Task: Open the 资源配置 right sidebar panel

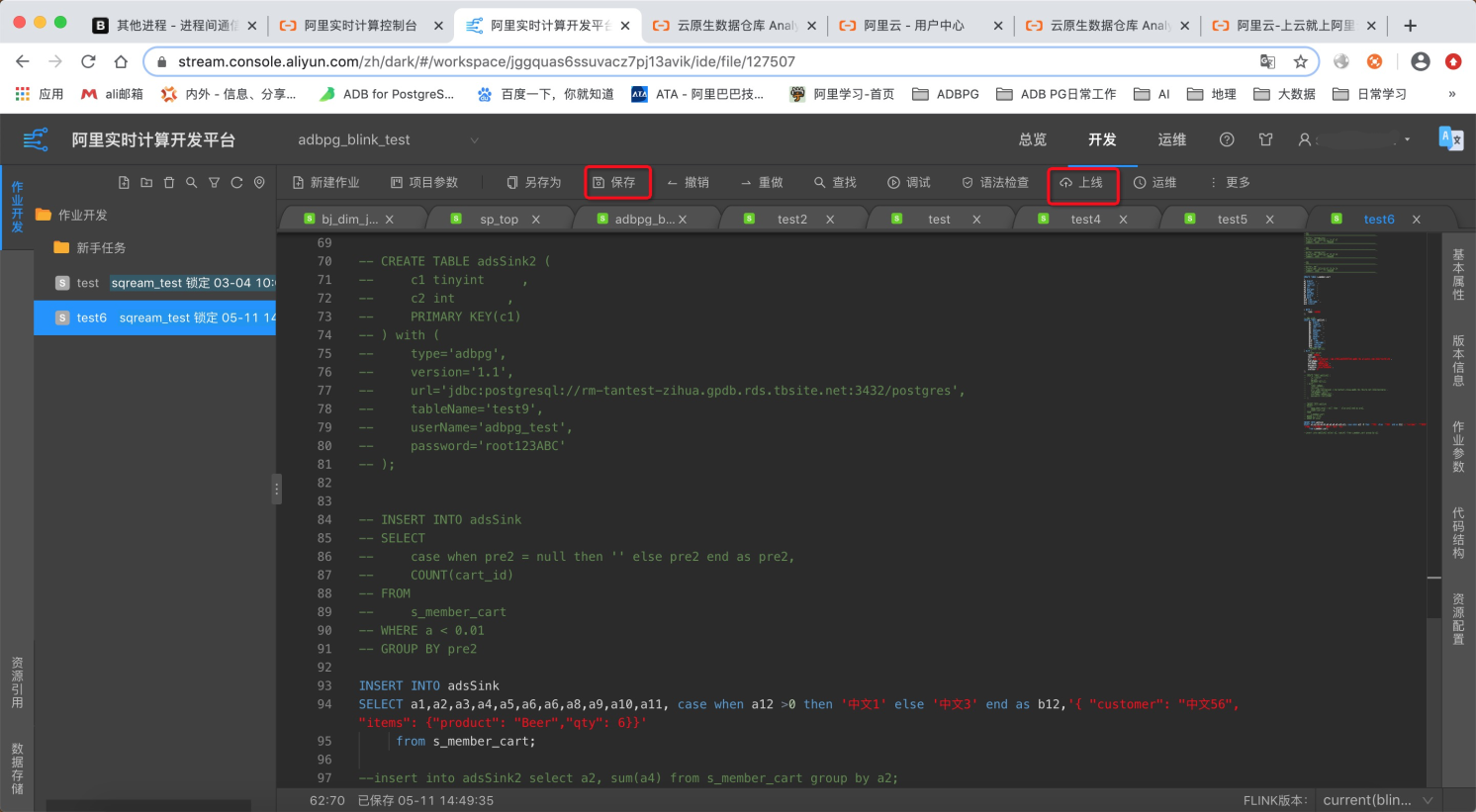Action: tap(1458, 619)
